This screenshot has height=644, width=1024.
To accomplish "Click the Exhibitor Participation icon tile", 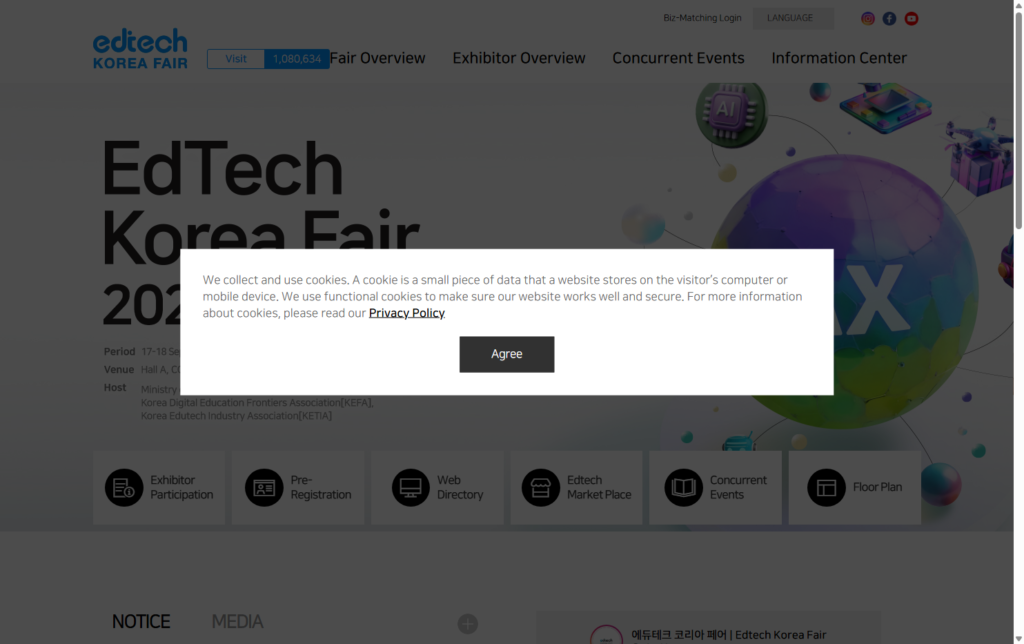I will (x=124, y=488).
